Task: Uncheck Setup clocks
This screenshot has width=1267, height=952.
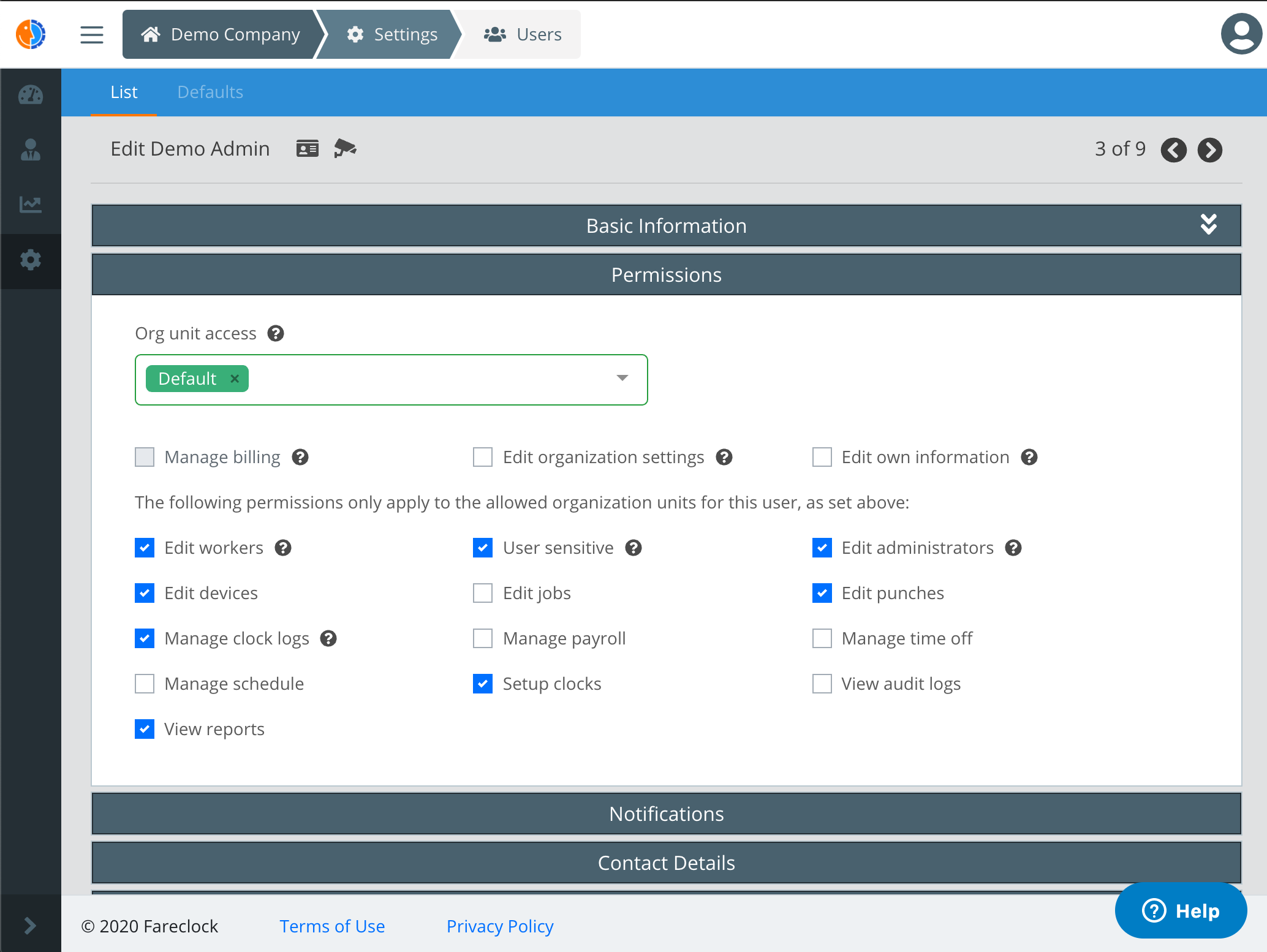Action: [x=483, y=684]
